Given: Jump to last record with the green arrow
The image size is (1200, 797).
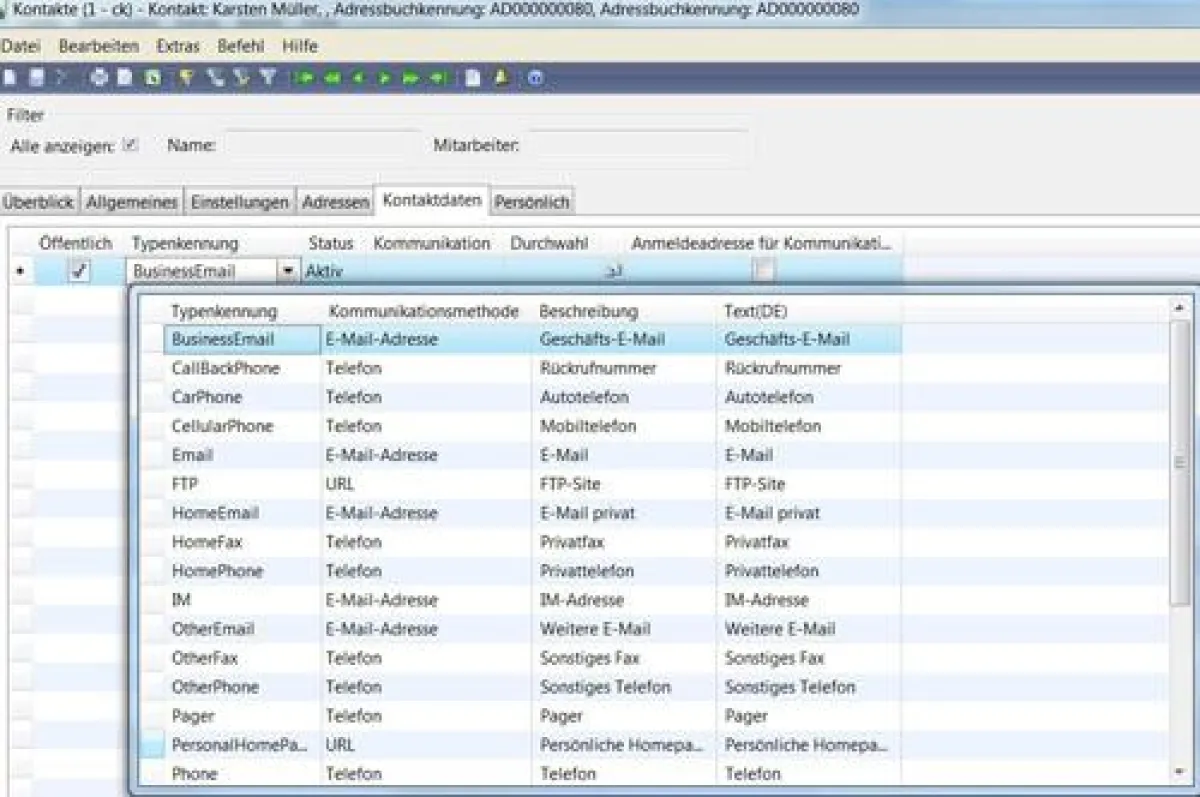Looking at the screenshot, I should tap(436, 78).
